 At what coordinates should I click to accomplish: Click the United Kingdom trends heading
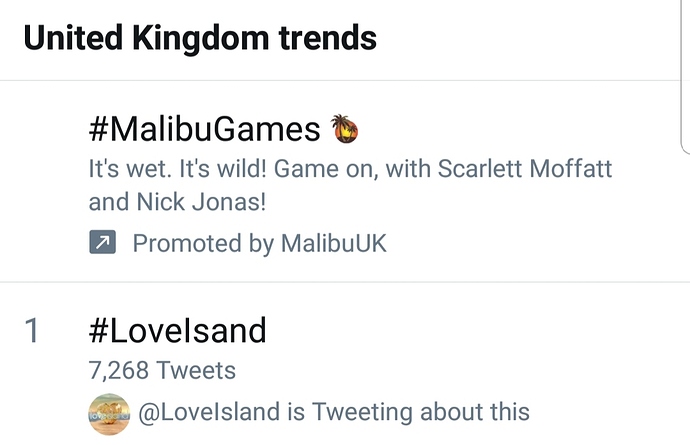pyautogui.click(x=200, y=38)
